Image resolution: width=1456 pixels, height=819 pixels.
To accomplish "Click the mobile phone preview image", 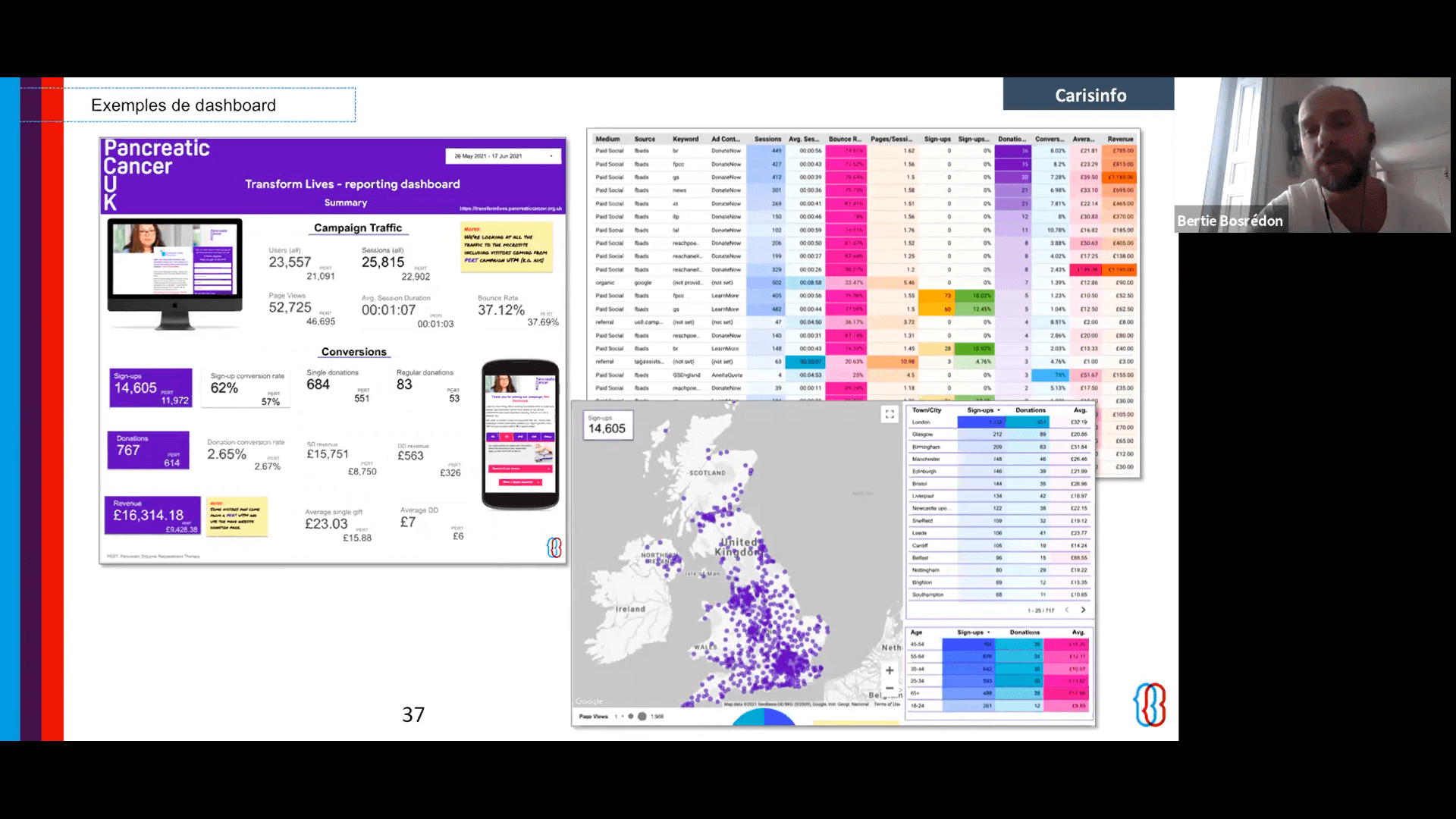I will (x=520, y=434).
